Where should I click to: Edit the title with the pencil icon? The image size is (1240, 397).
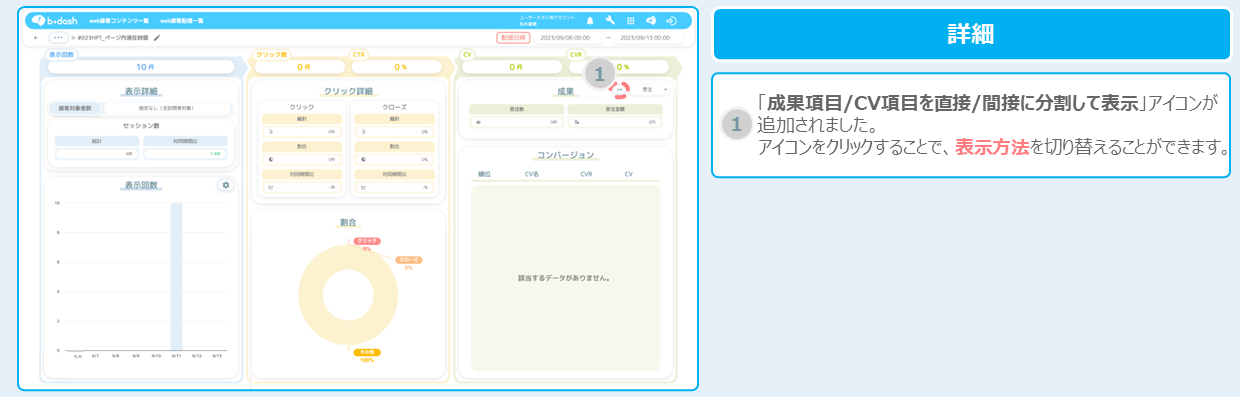coord(157,37)
